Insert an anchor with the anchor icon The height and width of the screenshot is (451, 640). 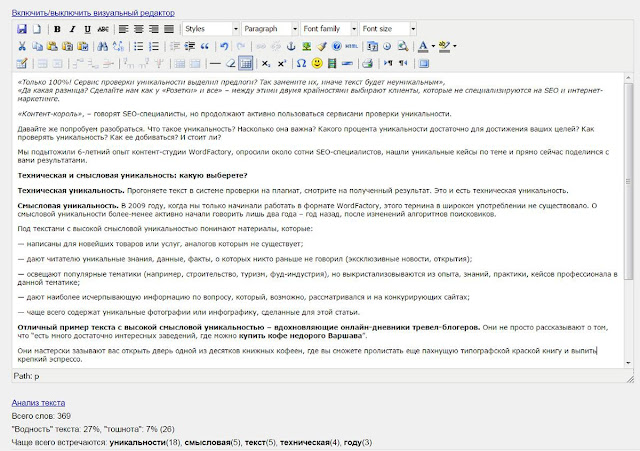coord(292,46)
